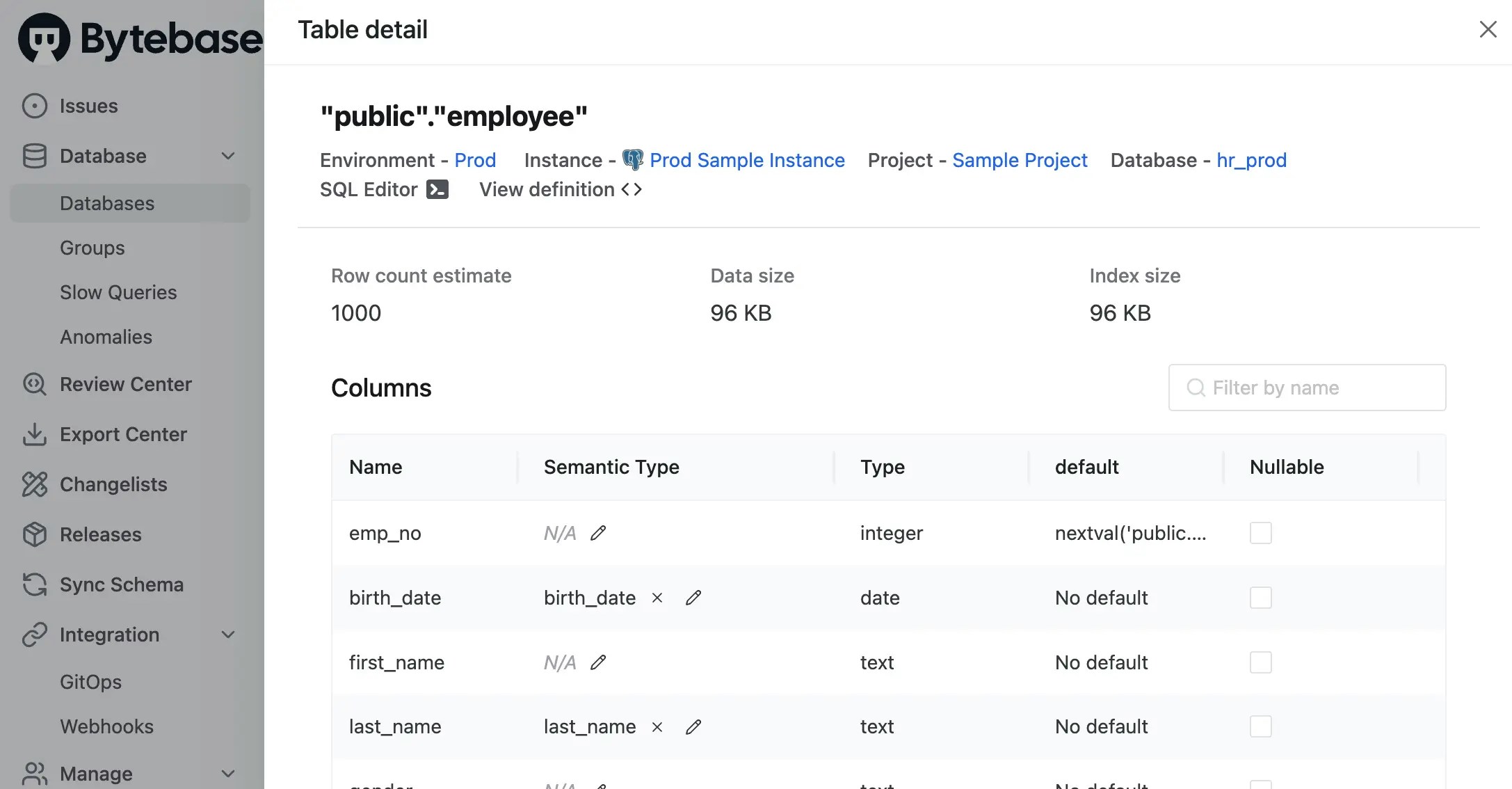Screen dimensions: 1512x789
Task: Expand the Manage sidebar chevron
Action: pyautogui.click(x=228, y=774)
